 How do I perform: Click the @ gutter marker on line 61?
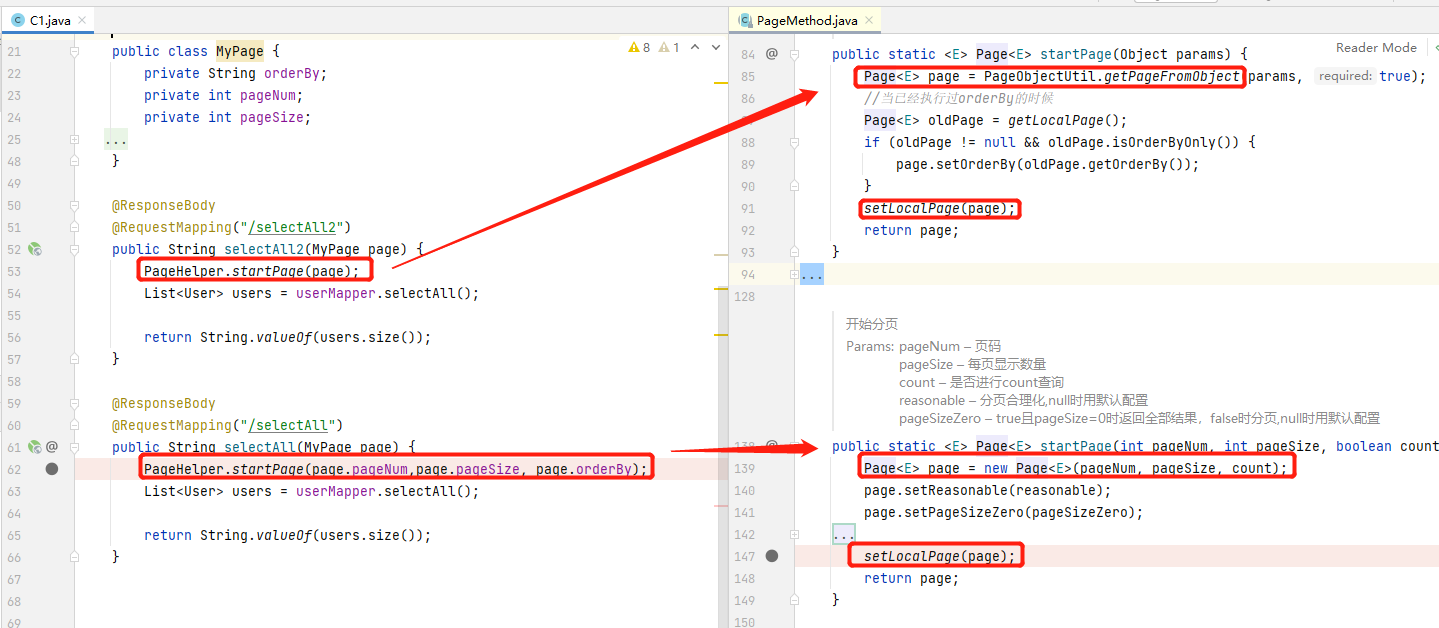click(52, 447)
